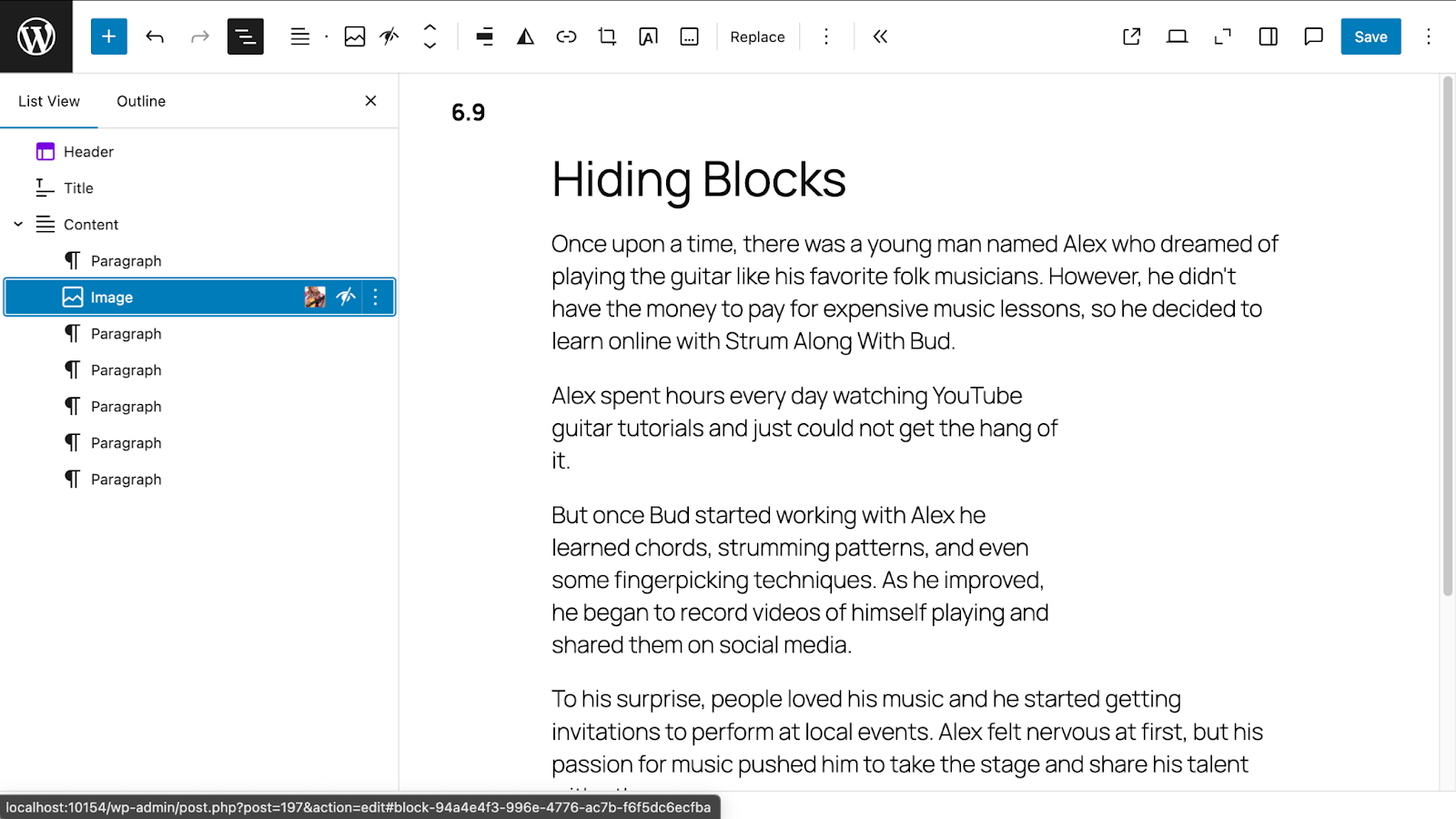Add text over the image
This screenshot has height=819, width=1456.
pos(647,36)
